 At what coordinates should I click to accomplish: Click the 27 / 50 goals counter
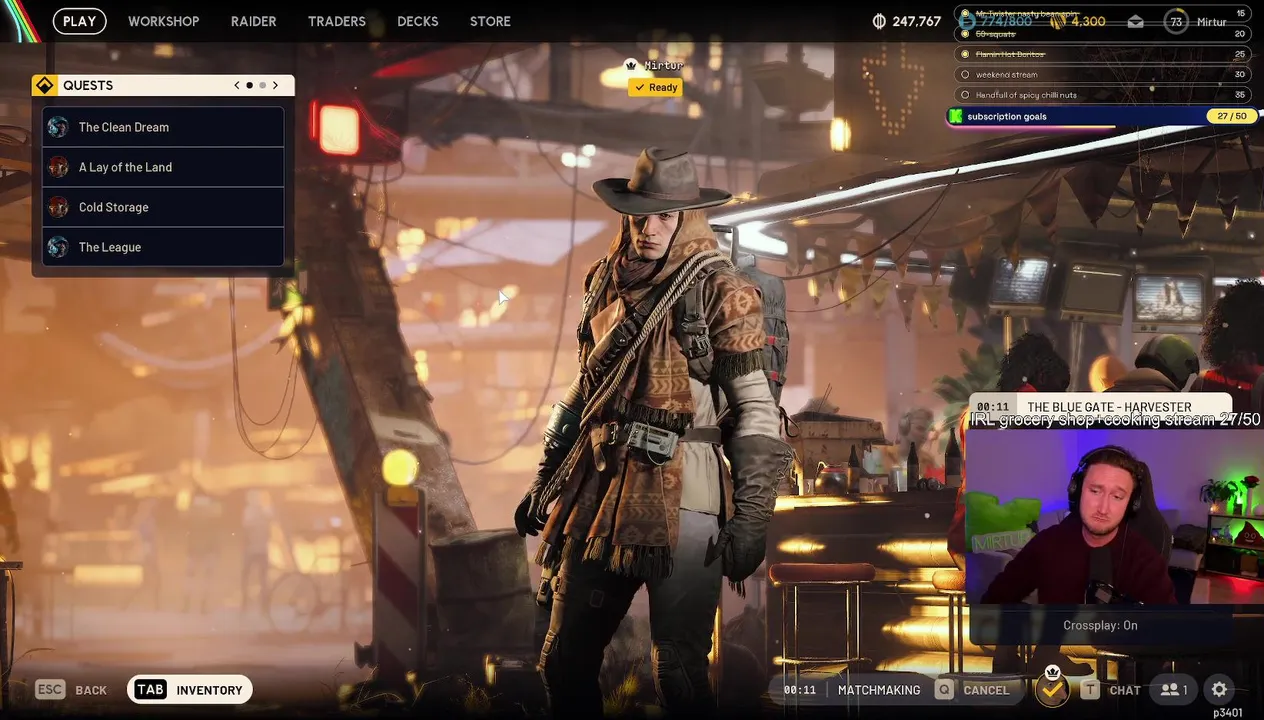pos(1232,116)
